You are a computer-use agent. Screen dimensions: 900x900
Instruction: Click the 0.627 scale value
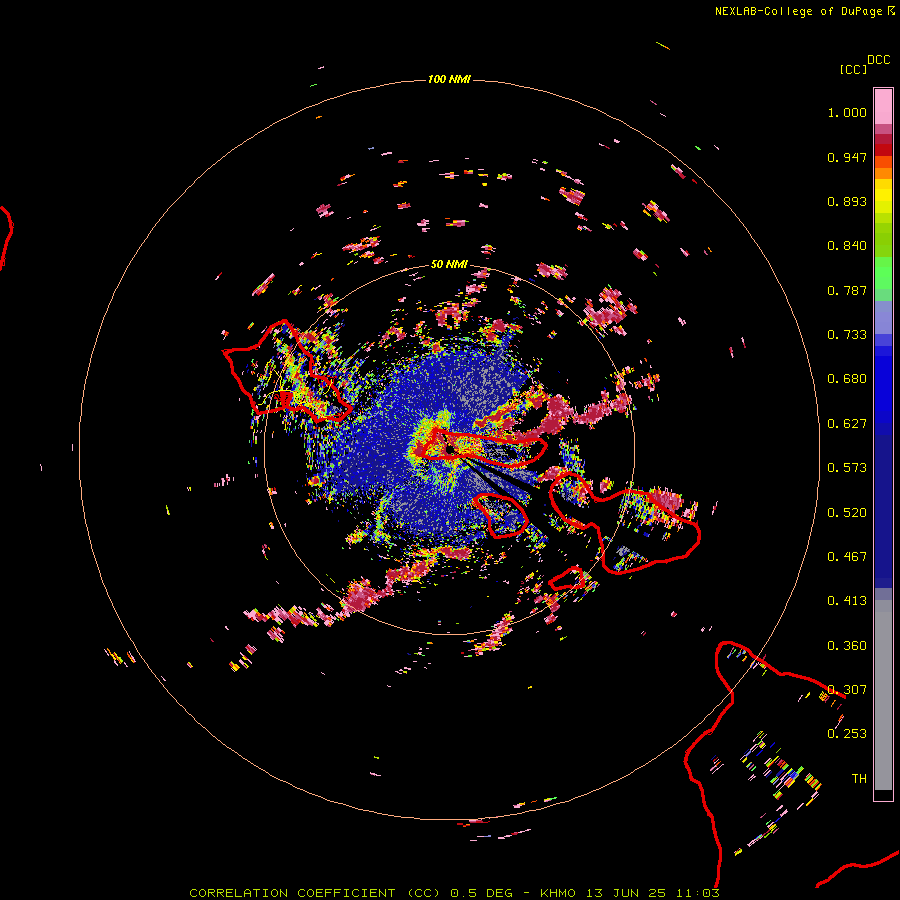point(847,424)
